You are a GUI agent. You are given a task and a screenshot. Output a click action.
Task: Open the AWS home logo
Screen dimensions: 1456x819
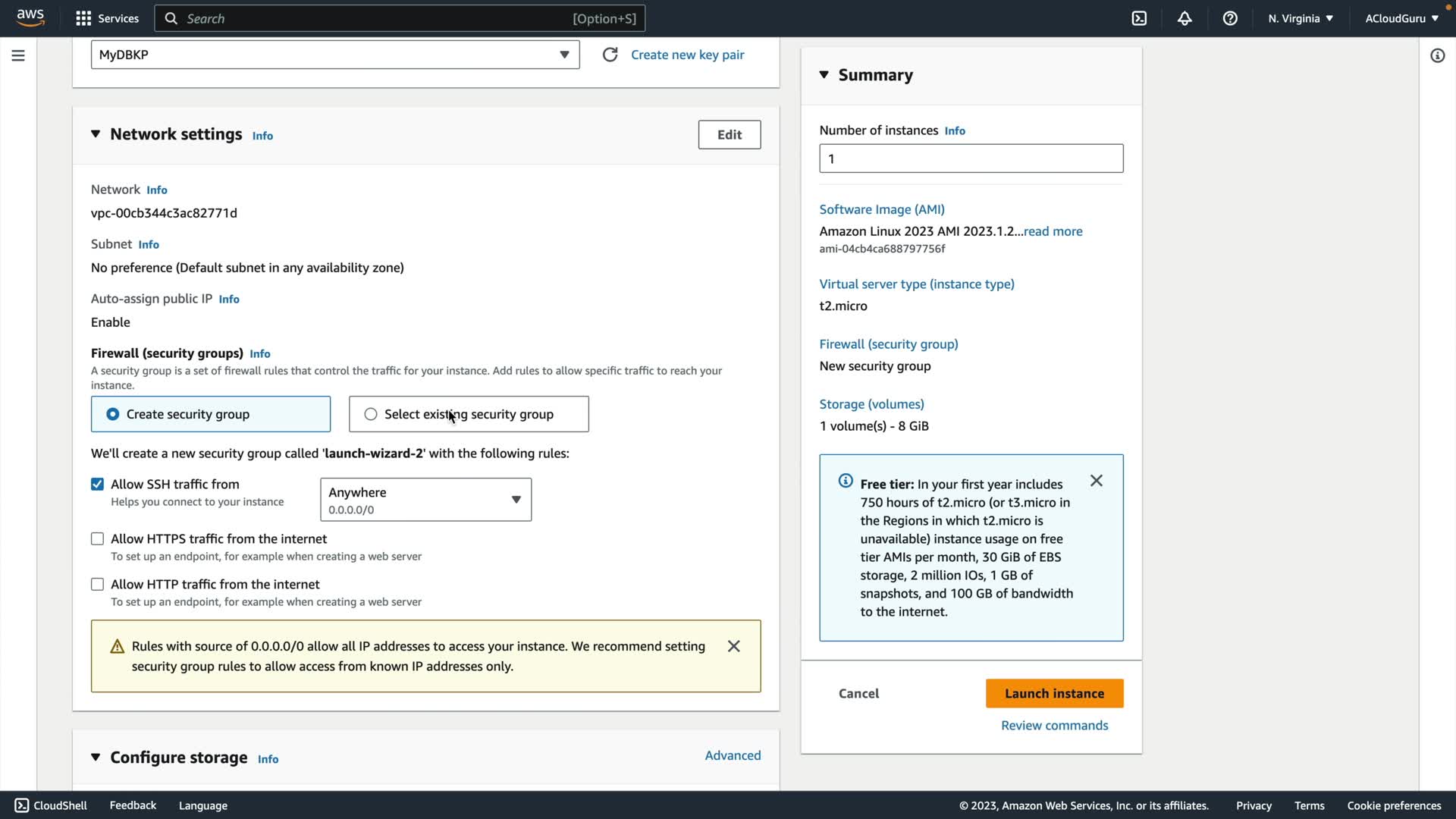pyautogui.click(x=30, y=17)
